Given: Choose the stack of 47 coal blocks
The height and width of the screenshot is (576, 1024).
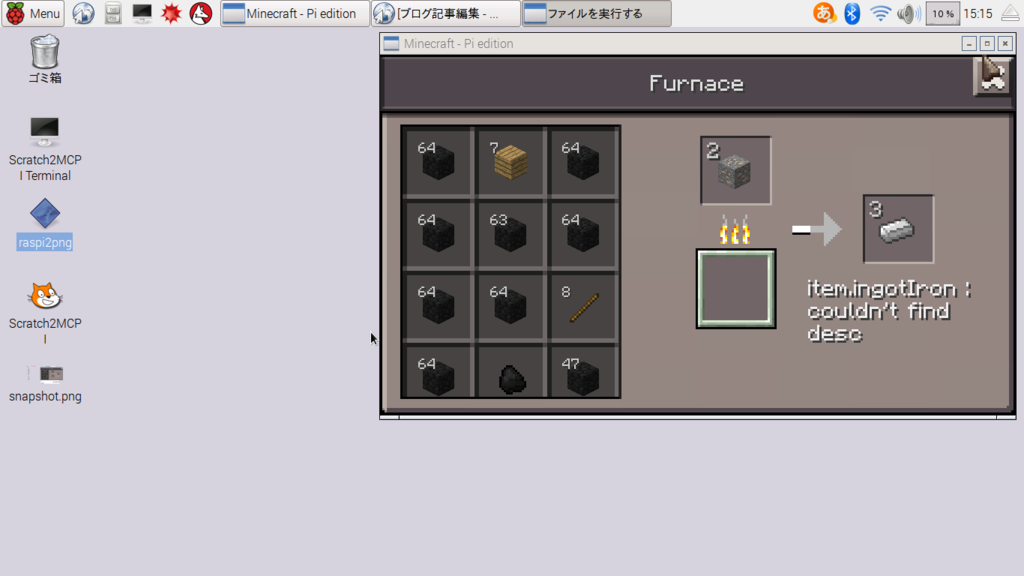Looking at the screenshot, I should [583, 374].
